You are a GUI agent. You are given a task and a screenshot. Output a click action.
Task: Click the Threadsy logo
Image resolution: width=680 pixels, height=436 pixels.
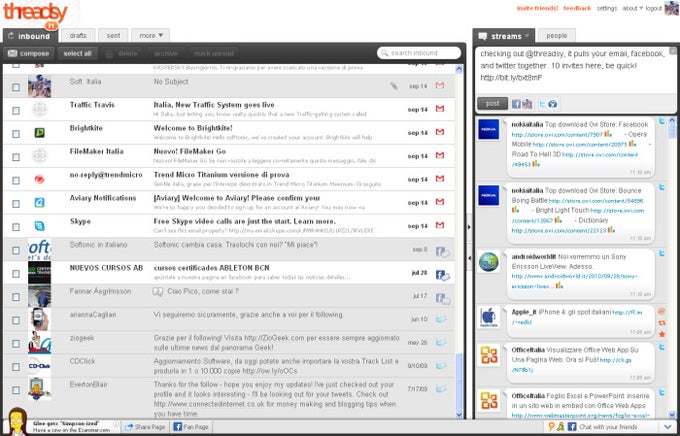coord(36,14)
